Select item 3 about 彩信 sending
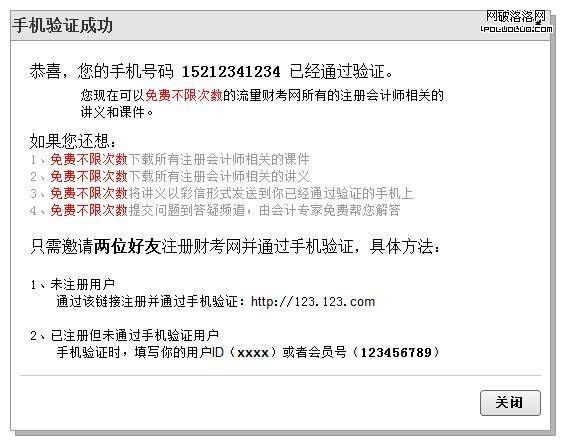This screenshot has height=443, width=563. tap(222, 193)
